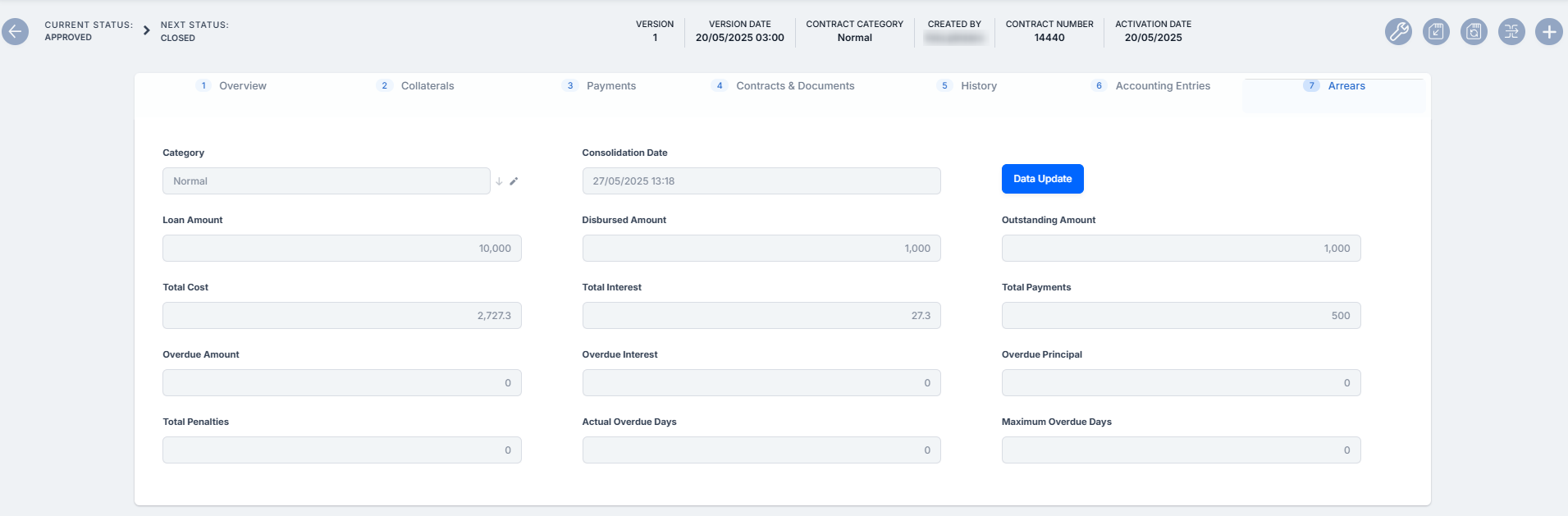View the History tab

tap(978, 86)
